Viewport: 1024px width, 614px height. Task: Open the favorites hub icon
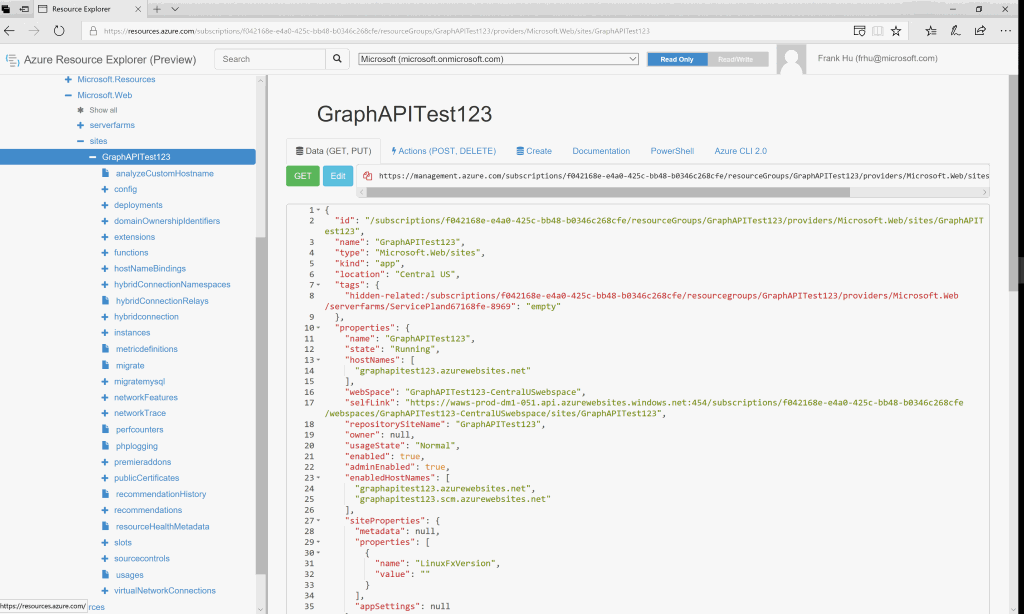(x=931, y=31)
